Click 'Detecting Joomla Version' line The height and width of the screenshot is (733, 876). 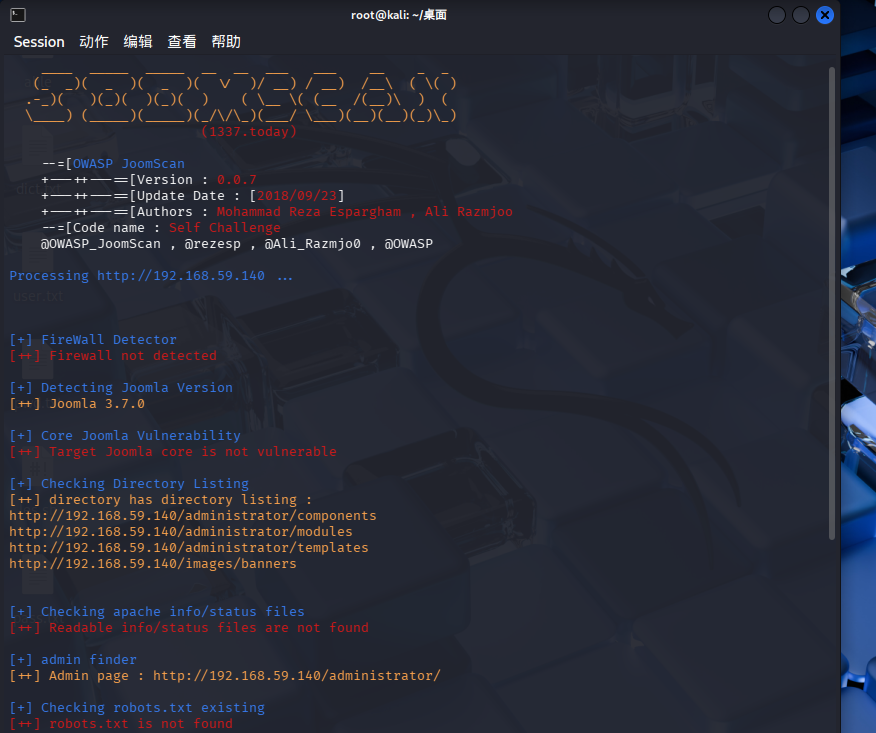(121, 388)
